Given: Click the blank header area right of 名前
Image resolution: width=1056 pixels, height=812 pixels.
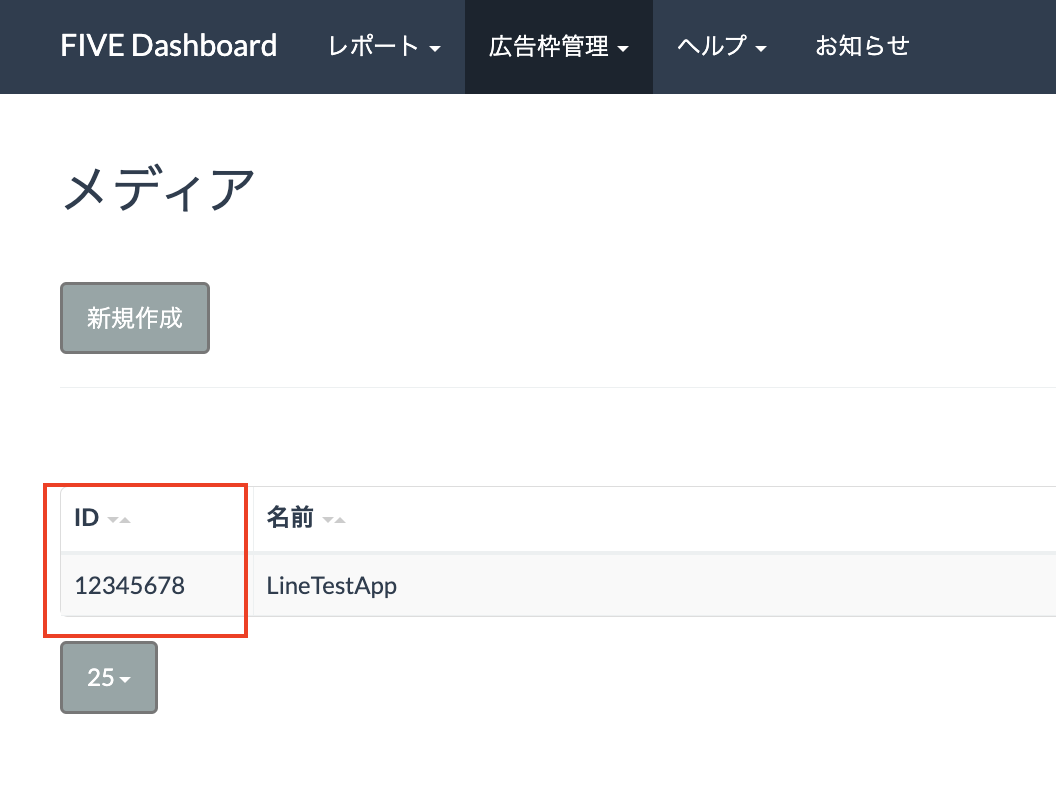Looking at the screenshot, I should [700, 518].
